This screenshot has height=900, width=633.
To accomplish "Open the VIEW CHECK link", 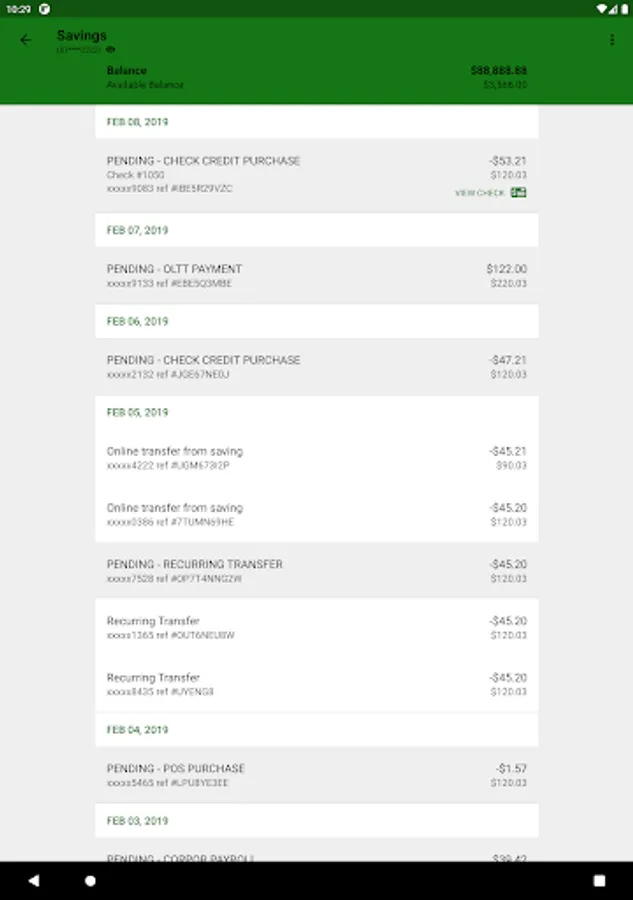I will click(480, 193).
